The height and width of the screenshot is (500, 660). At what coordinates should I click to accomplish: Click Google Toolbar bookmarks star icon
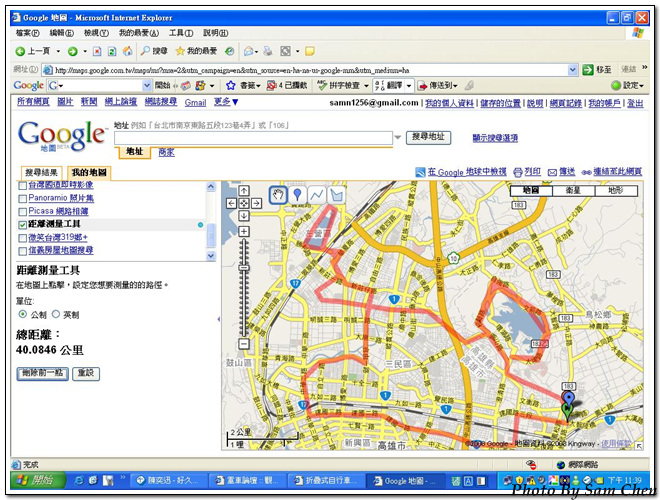pos(230,86)
